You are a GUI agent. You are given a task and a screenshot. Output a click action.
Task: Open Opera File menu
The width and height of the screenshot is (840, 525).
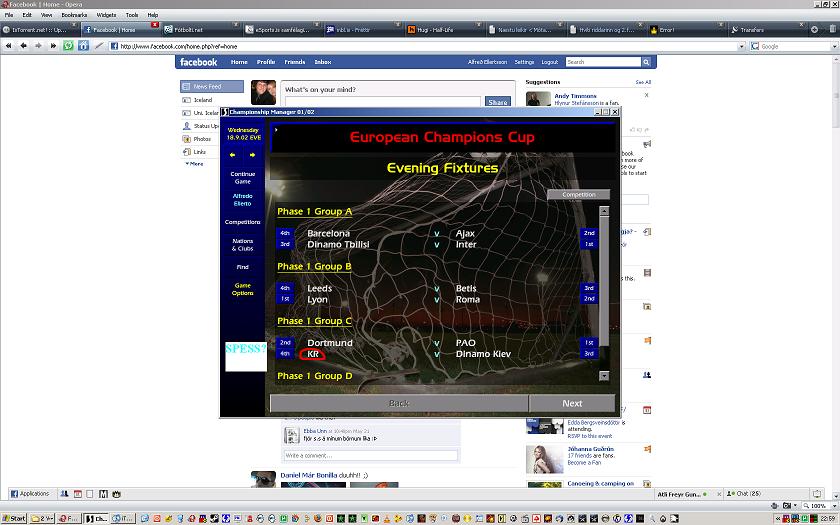click(9, 15)
